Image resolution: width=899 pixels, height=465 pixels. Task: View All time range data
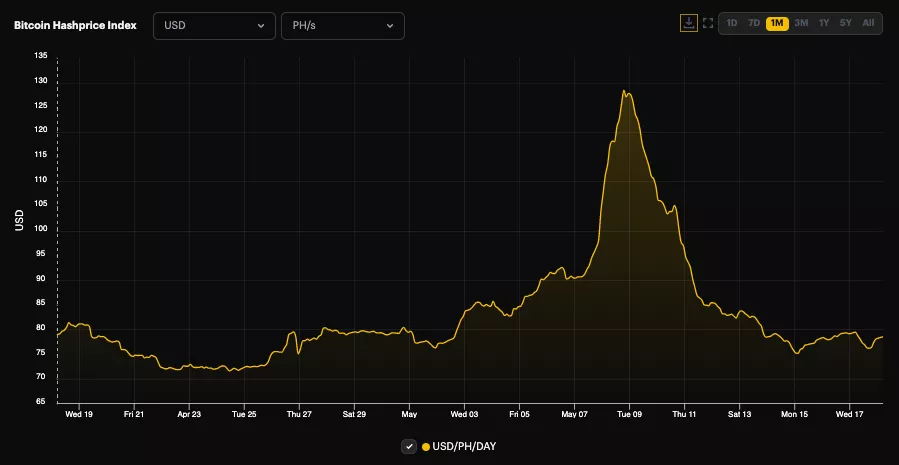[x=868, y=23]
